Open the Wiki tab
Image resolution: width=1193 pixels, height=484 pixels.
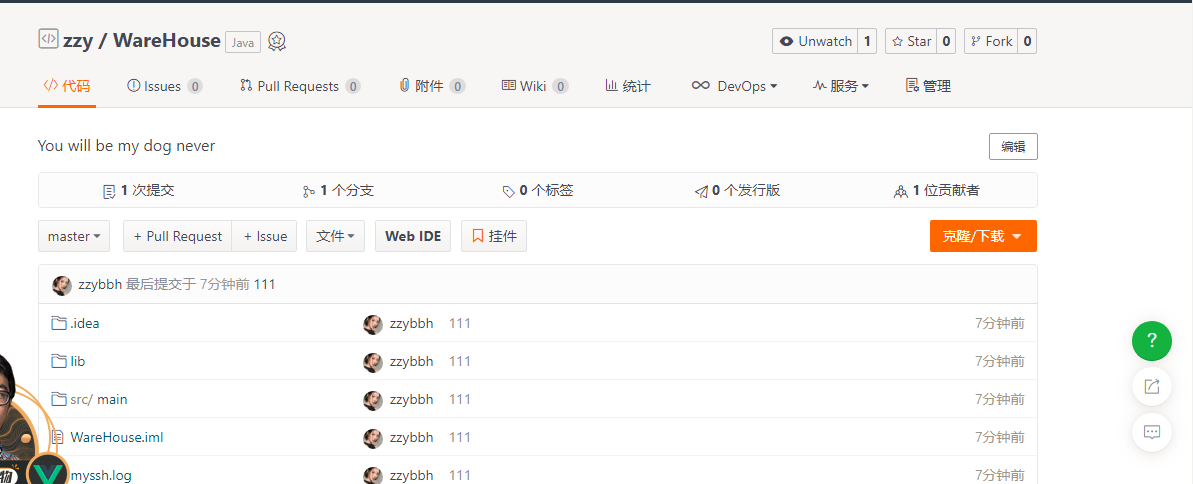point(535,86)
